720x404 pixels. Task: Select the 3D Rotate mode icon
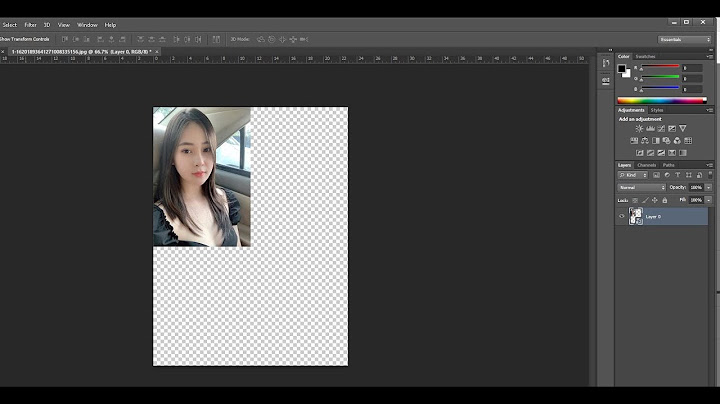(x=261, y=39)
